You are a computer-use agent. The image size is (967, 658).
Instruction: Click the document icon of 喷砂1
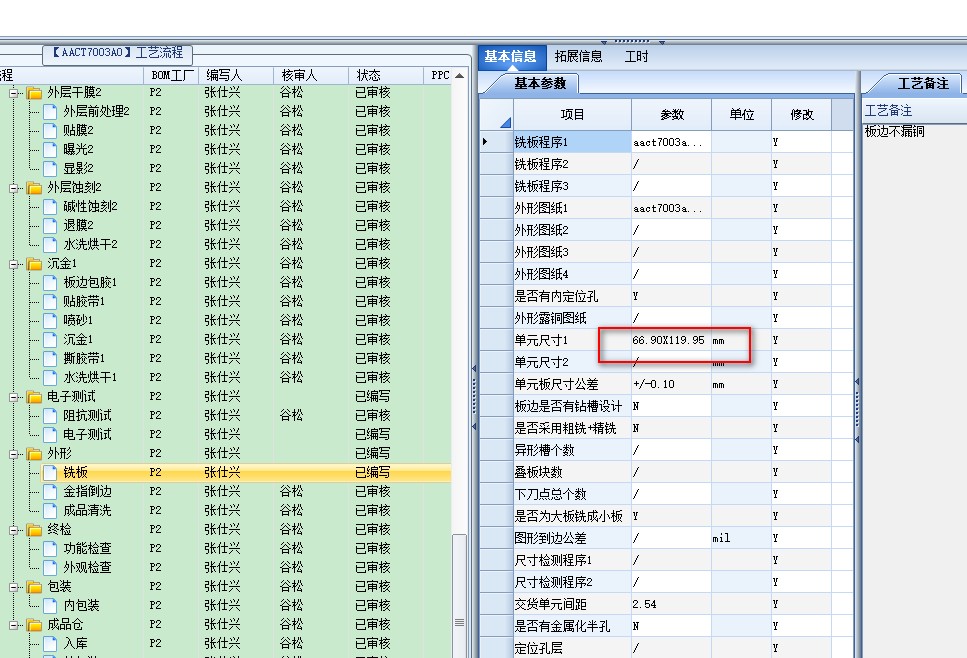pos(51,321)
